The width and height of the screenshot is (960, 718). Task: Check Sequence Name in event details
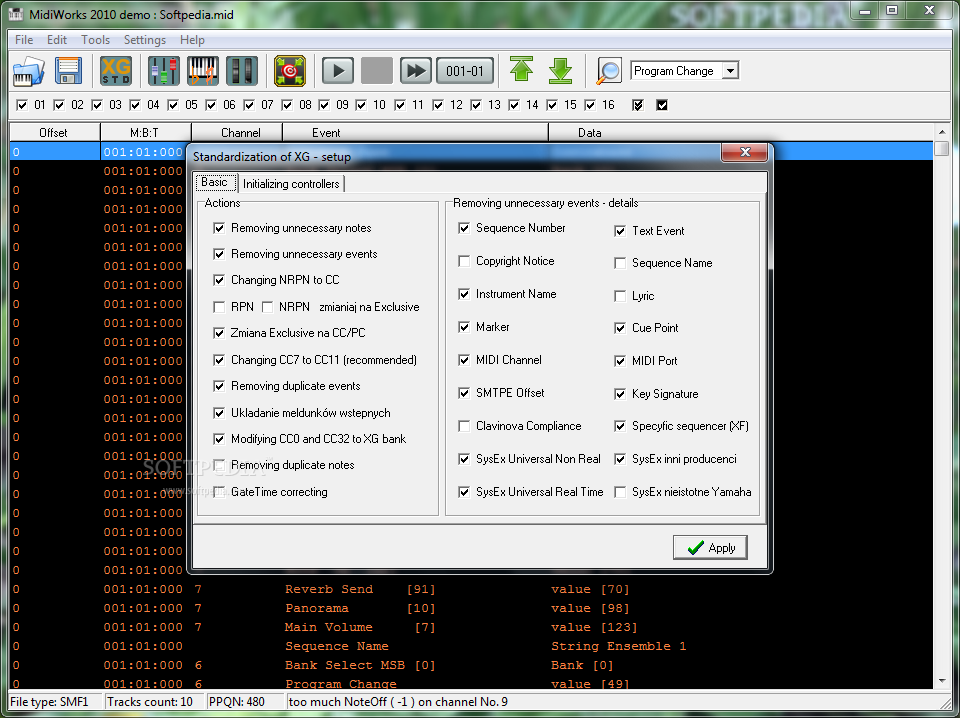(x=620, y=263)
